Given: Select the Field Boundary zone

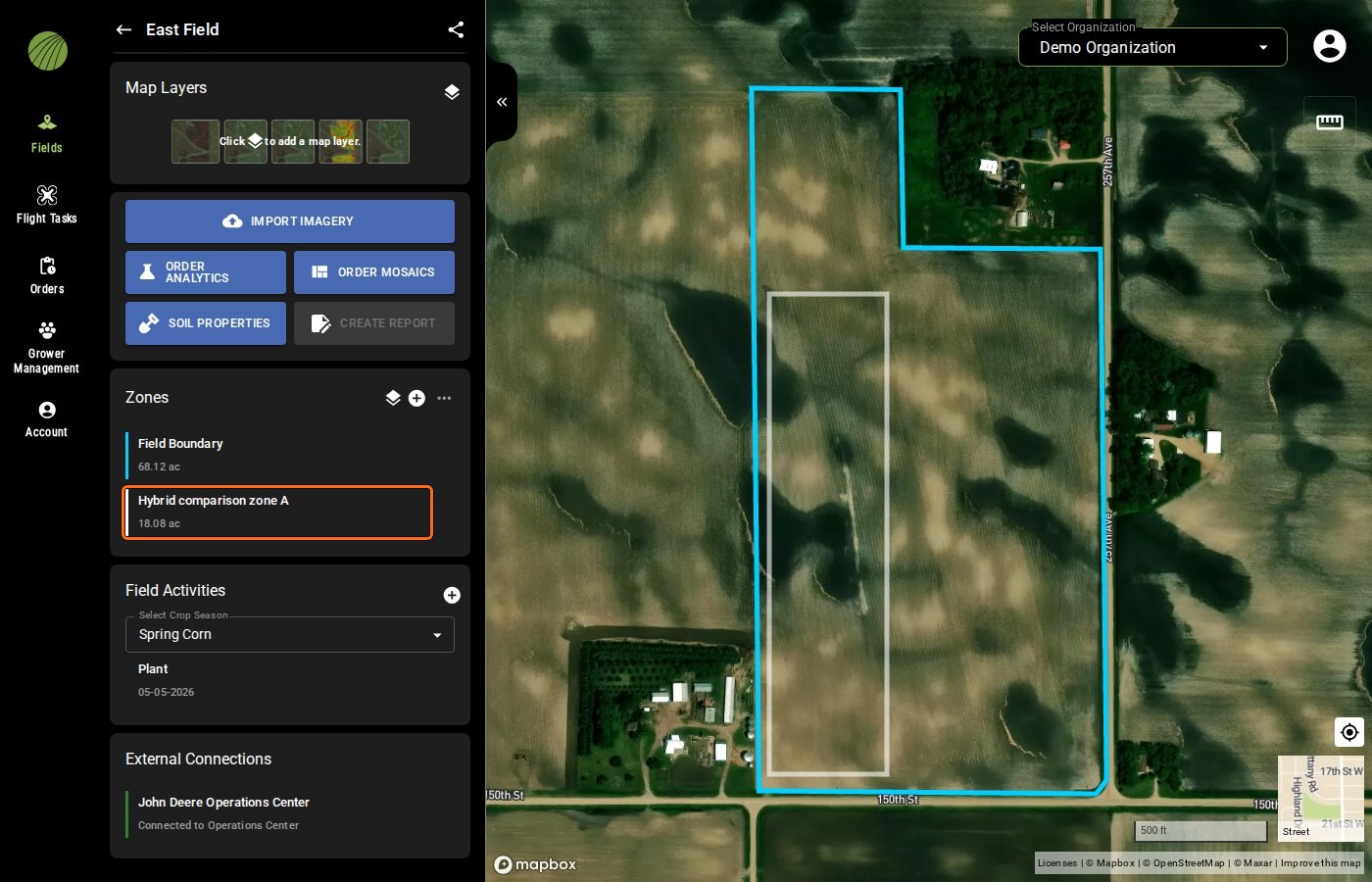Looking at the screenshot, I should (x=278, y=455).
